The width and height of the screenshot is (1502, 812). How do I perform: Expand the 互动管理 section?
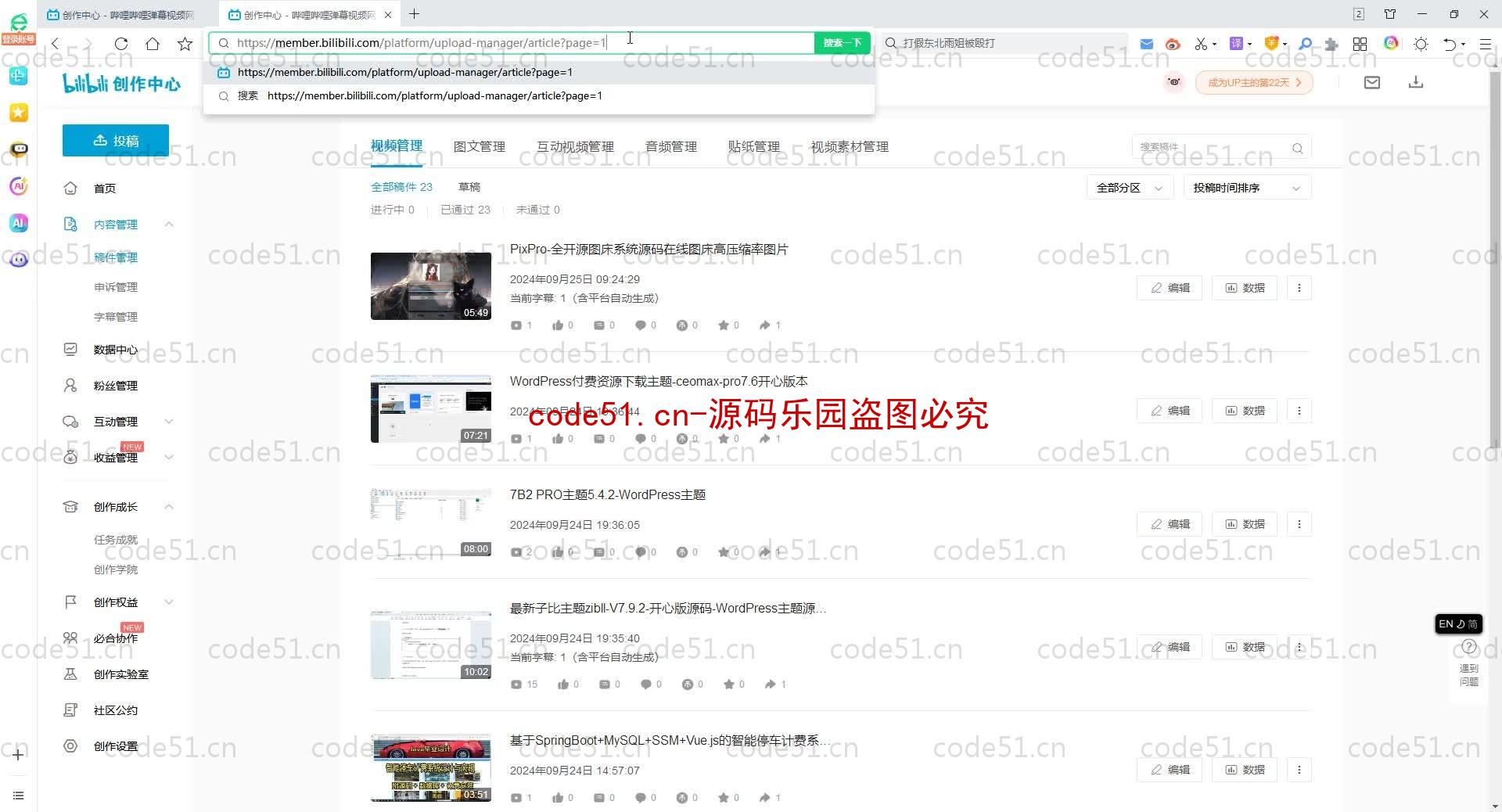pyautogui.click(x=169, y=422)
